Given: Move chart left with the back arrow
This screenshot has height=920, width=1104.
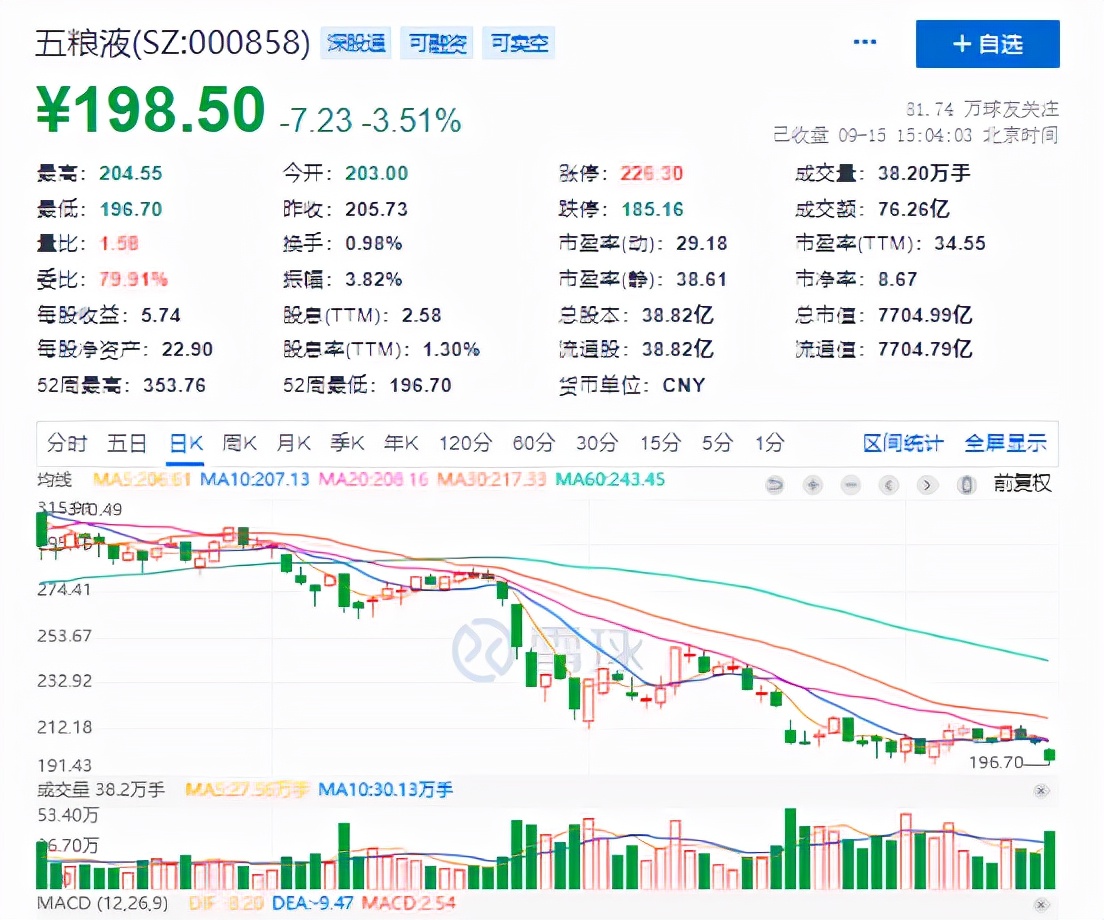Looking at the screenshot, I should pos(889,484).
